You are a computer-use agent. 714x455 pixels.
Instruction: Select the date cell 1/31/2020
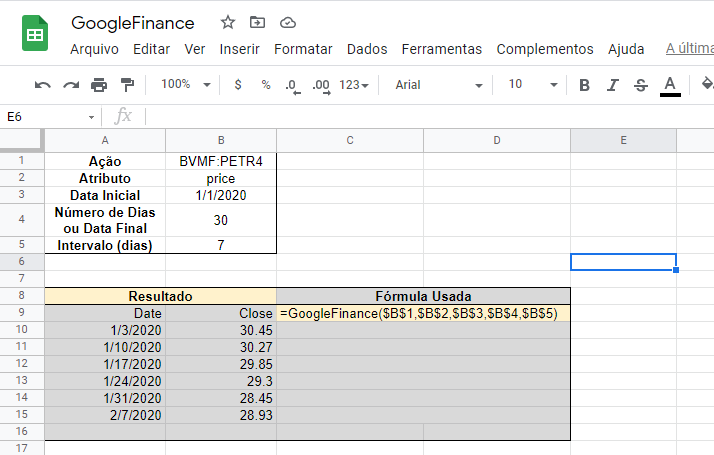pyautogui.click(x=105, y=398)
